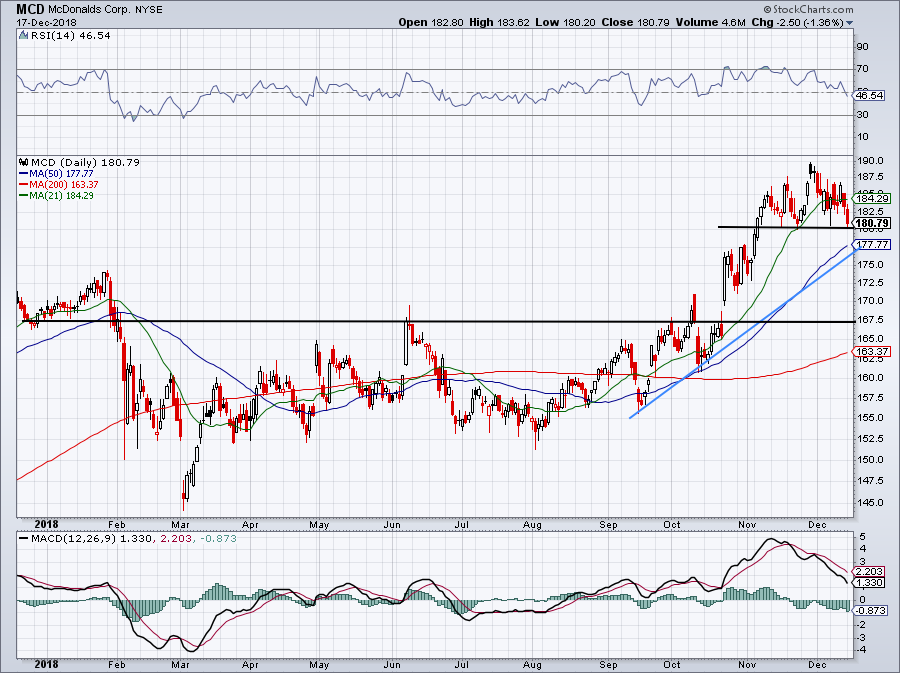Click the 90 level on RSI axis
Image resolution: width=900 pixels, height=673 pixels.
tap(862, 46)
